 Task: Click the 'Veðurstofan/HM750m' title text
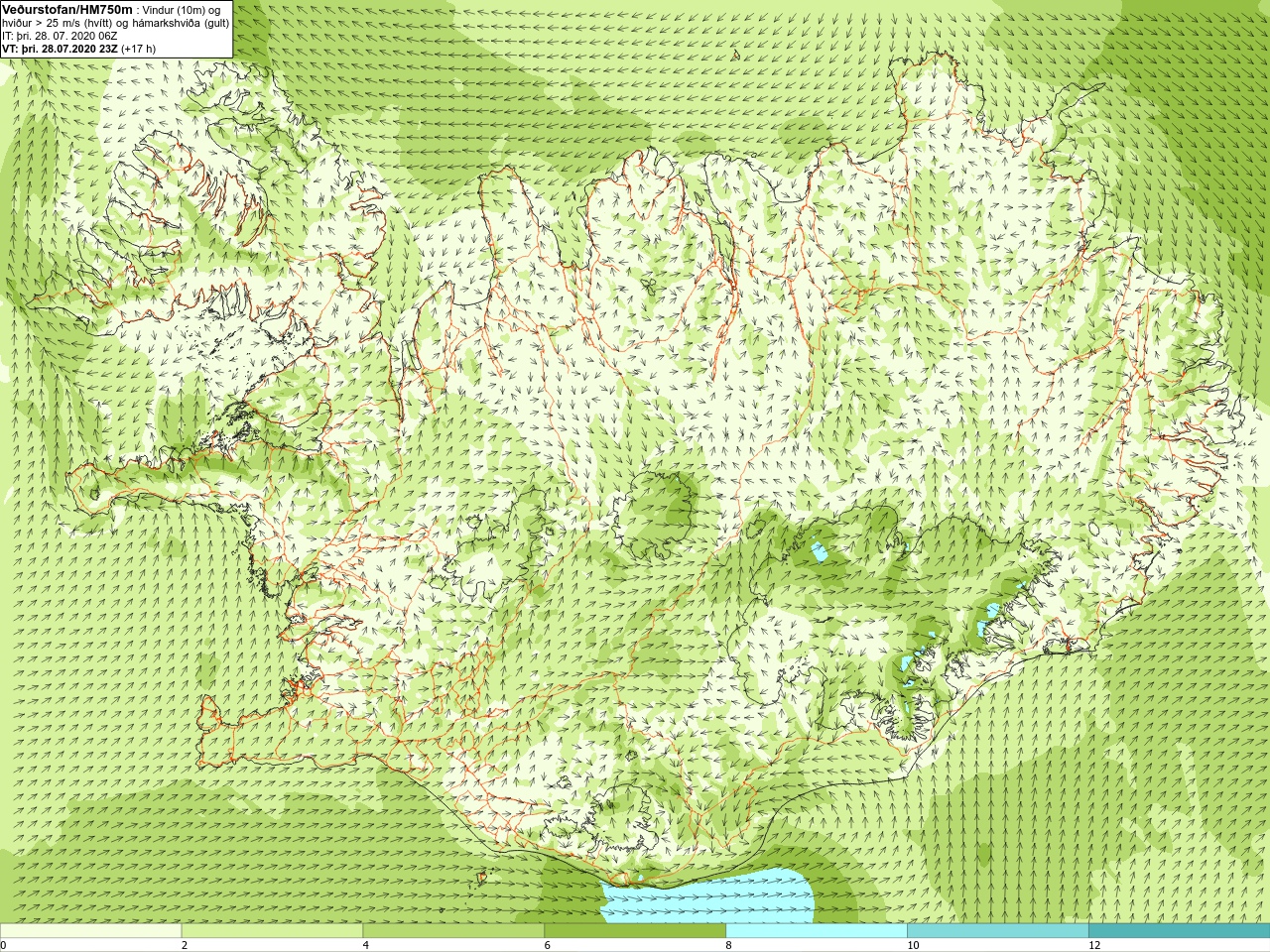pos(67,9)
